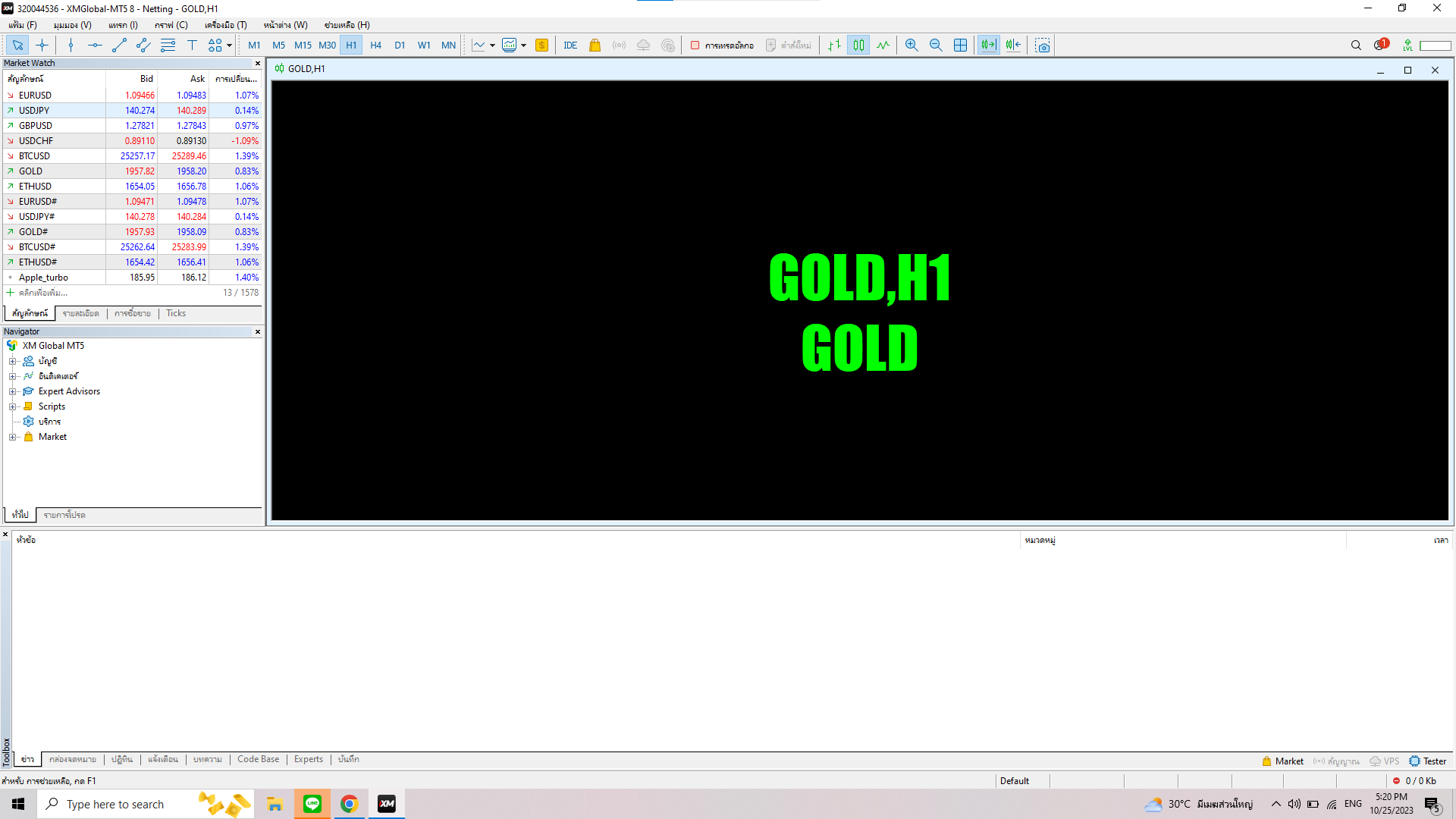Screen dimensions: 1456x819
Task: Toggle chart auto scroll
Action: [989, 45]
